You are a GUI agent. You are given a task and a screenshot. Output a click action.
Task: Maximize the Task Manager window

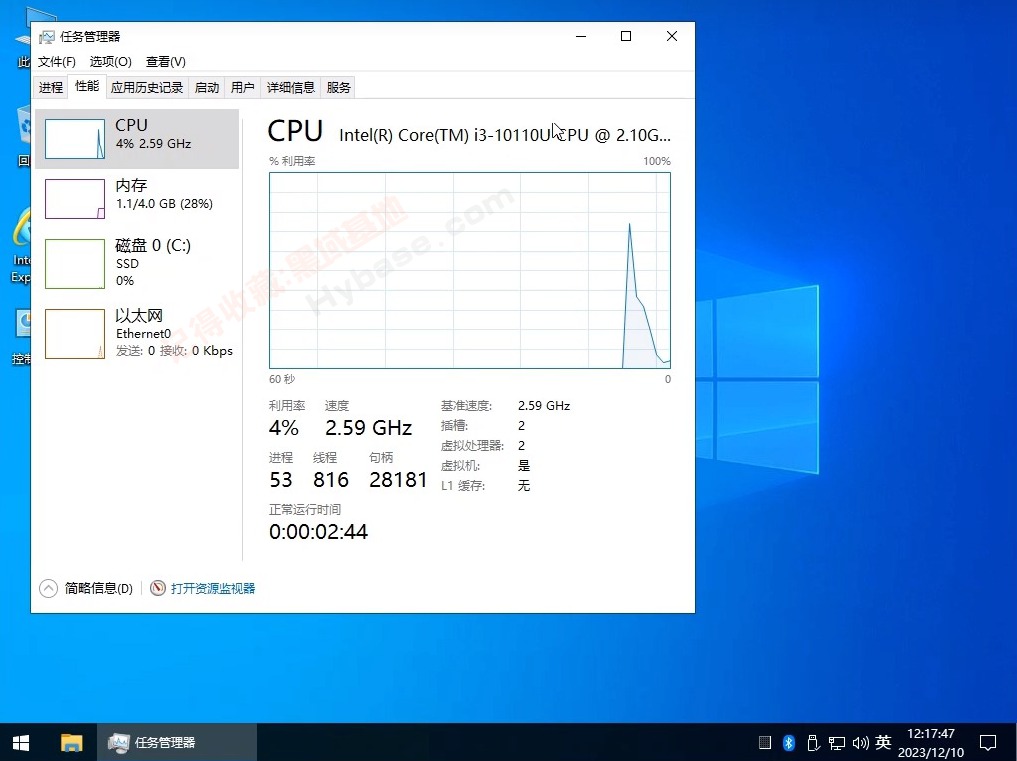click(626, 36)
